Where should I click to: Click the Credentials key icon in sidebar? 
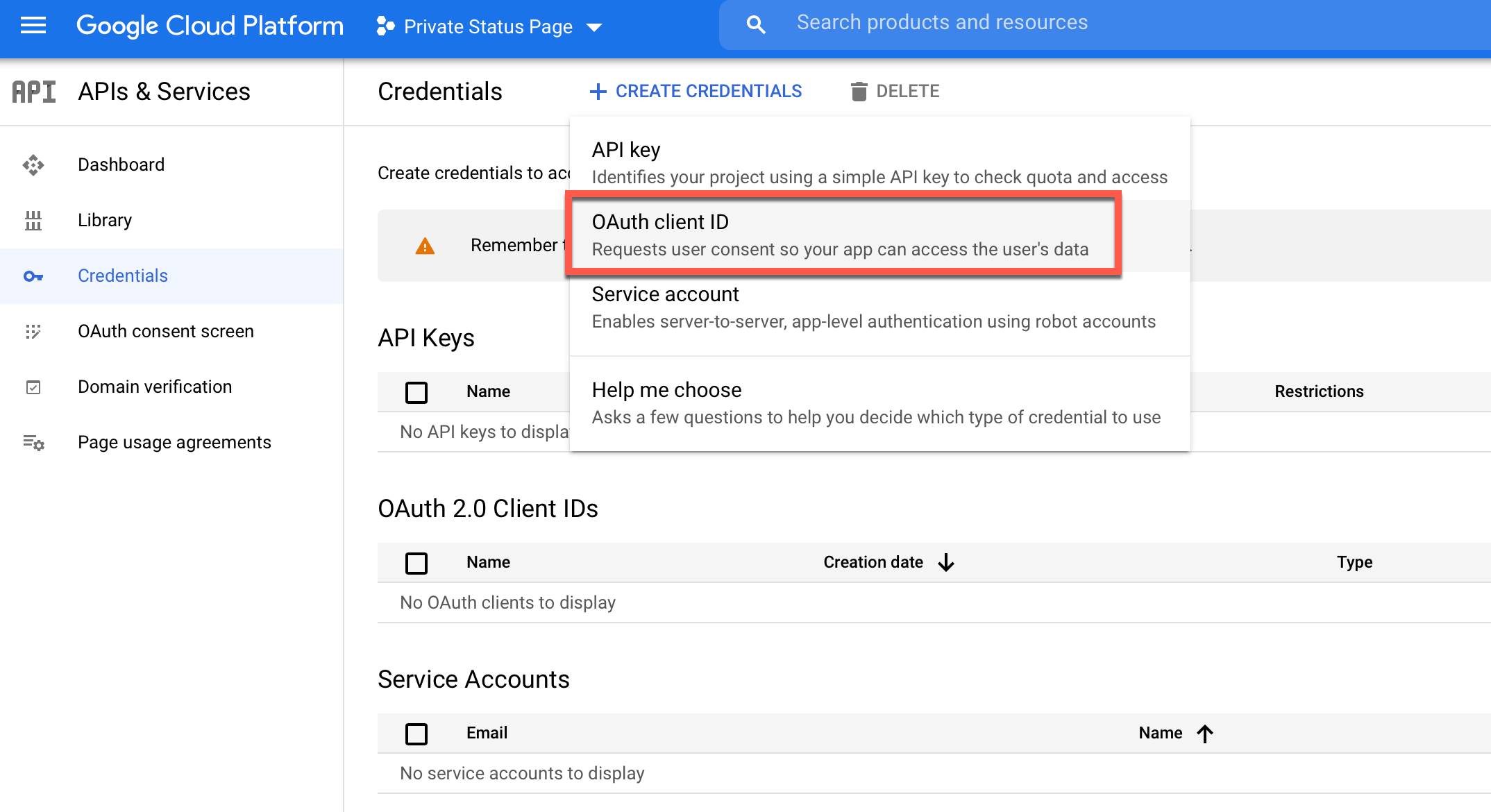pos(33,275)
